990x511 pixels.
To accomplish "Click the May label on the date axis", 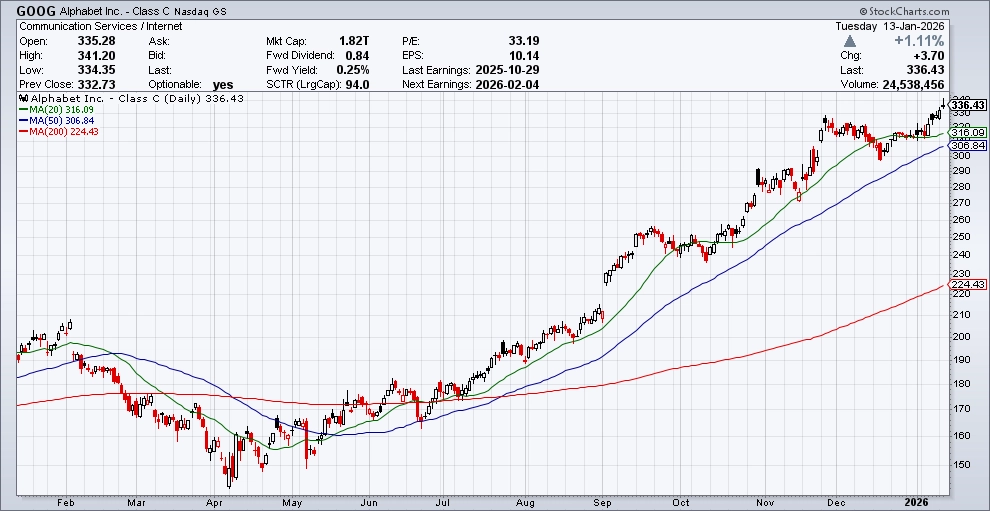I will (292, 502).
